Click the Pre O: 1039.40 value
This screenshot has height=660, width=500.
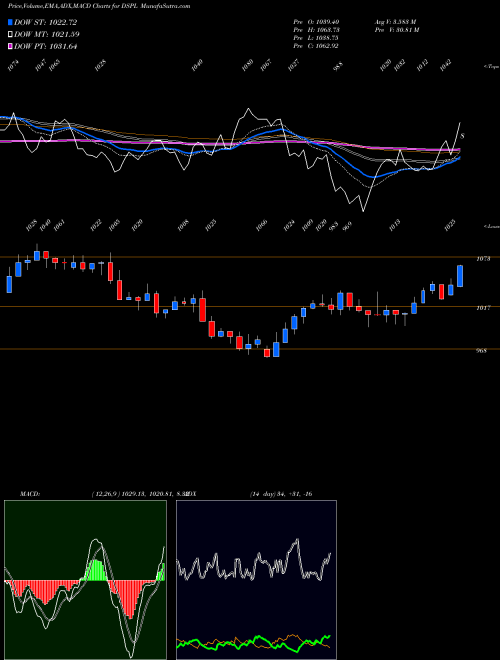pos(316,22)
